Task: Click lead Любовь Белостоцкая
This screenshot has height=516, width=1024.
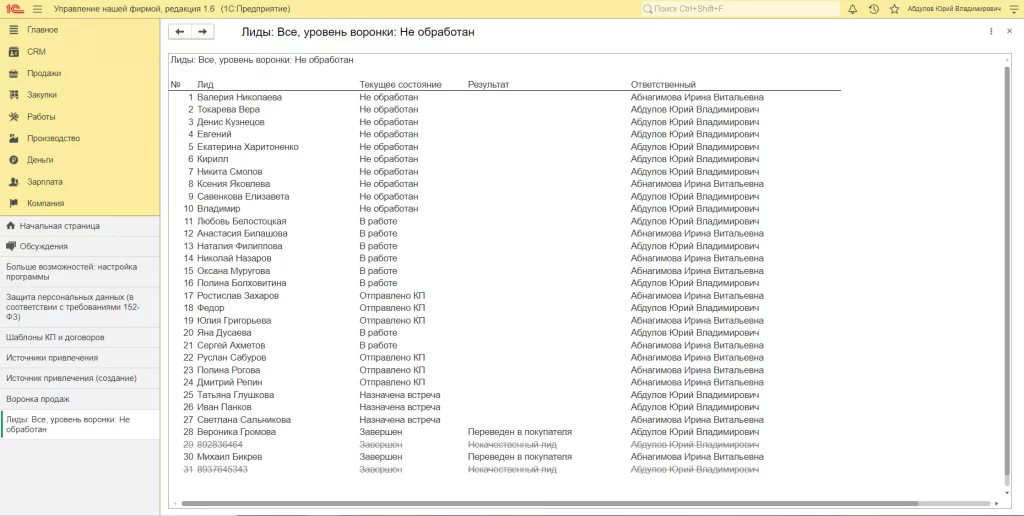Action: pos(242,221)
